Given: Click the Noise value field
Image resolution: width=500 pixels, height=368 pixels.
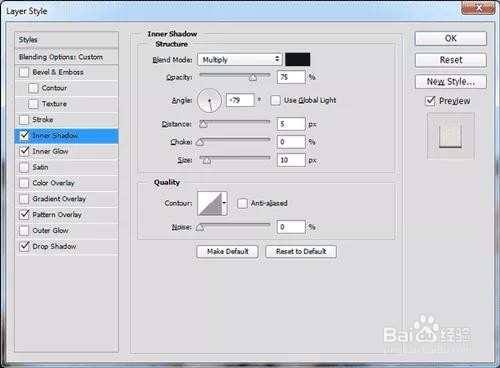Looking at the screenshot, I should coord(291,227).
